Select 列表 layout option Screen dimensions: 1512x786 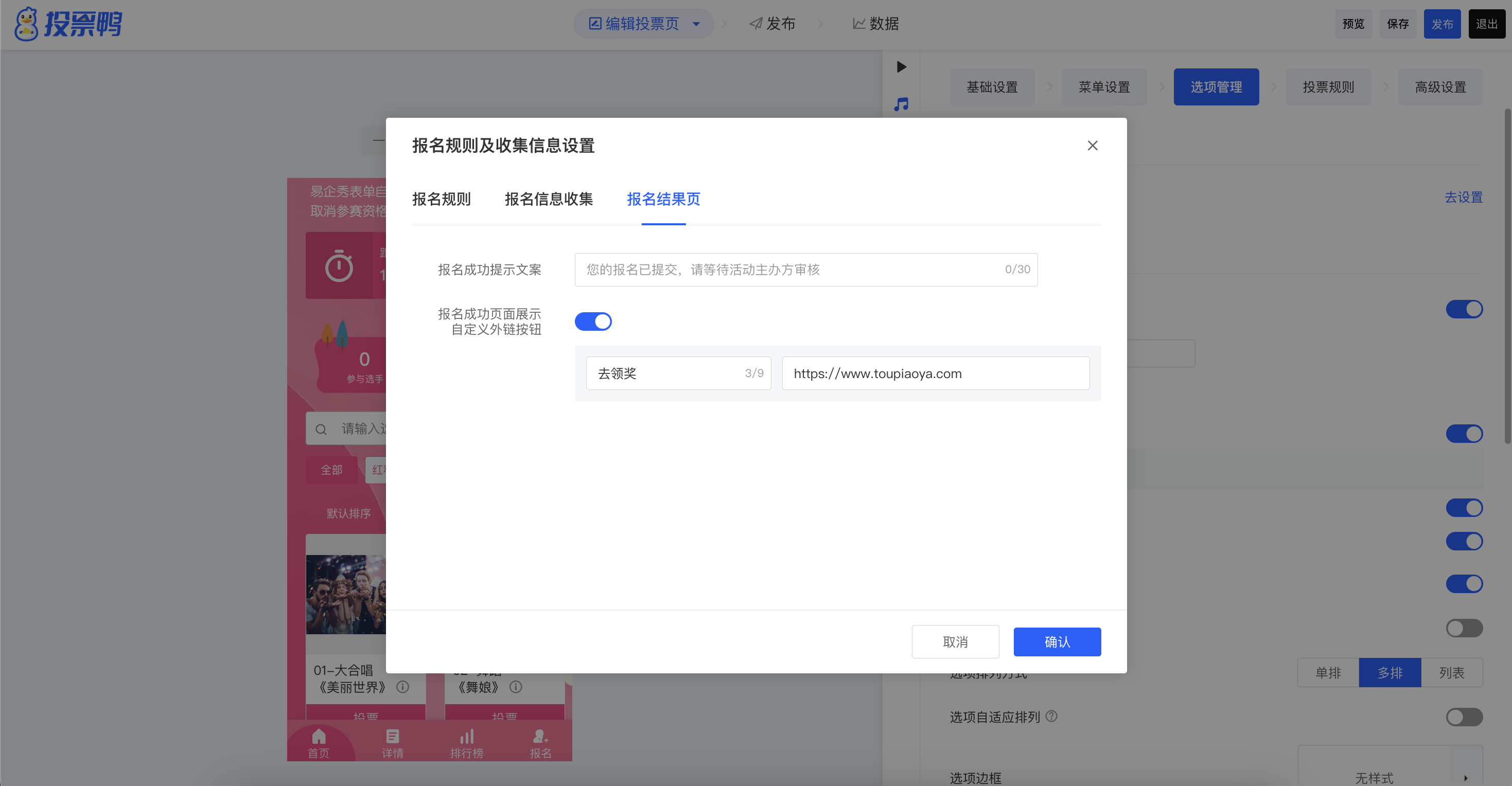click(x=1451, y=673)
